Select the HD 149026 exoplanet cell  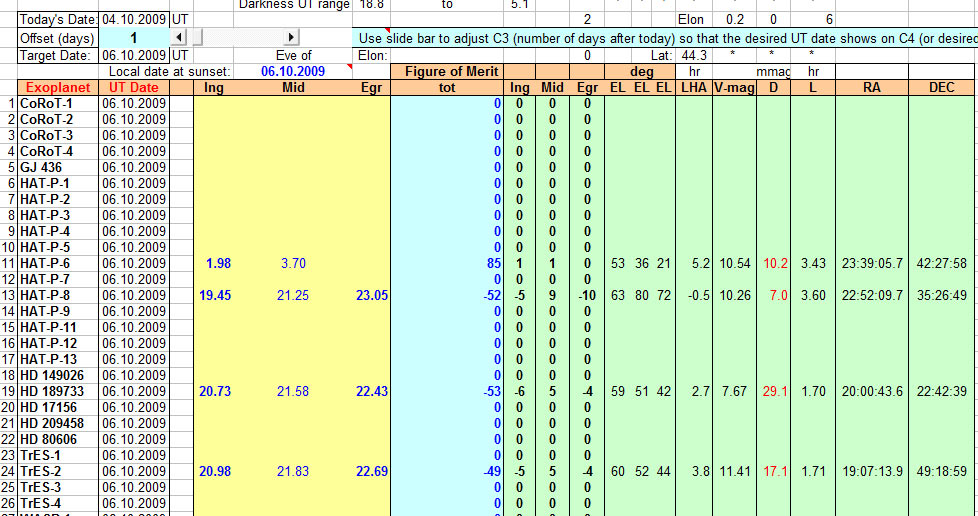pyautogui.click(x=58, y=376)
